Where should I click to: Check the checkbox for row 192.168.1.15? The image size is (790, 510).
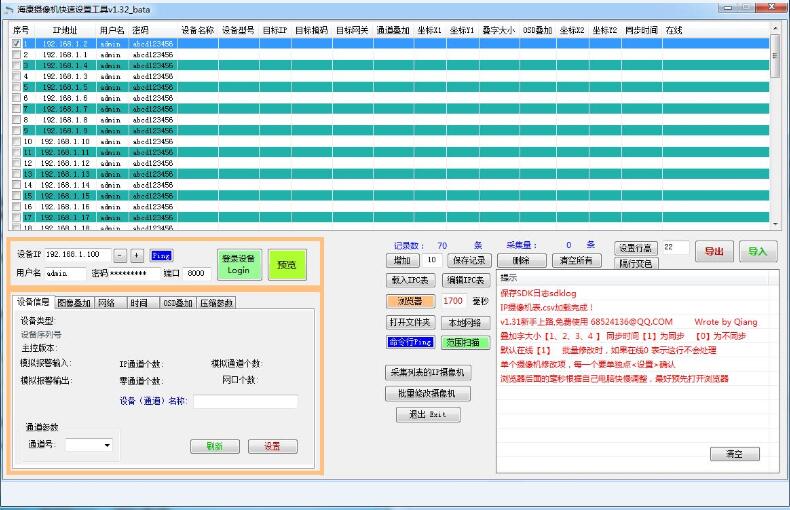[16, 196]
